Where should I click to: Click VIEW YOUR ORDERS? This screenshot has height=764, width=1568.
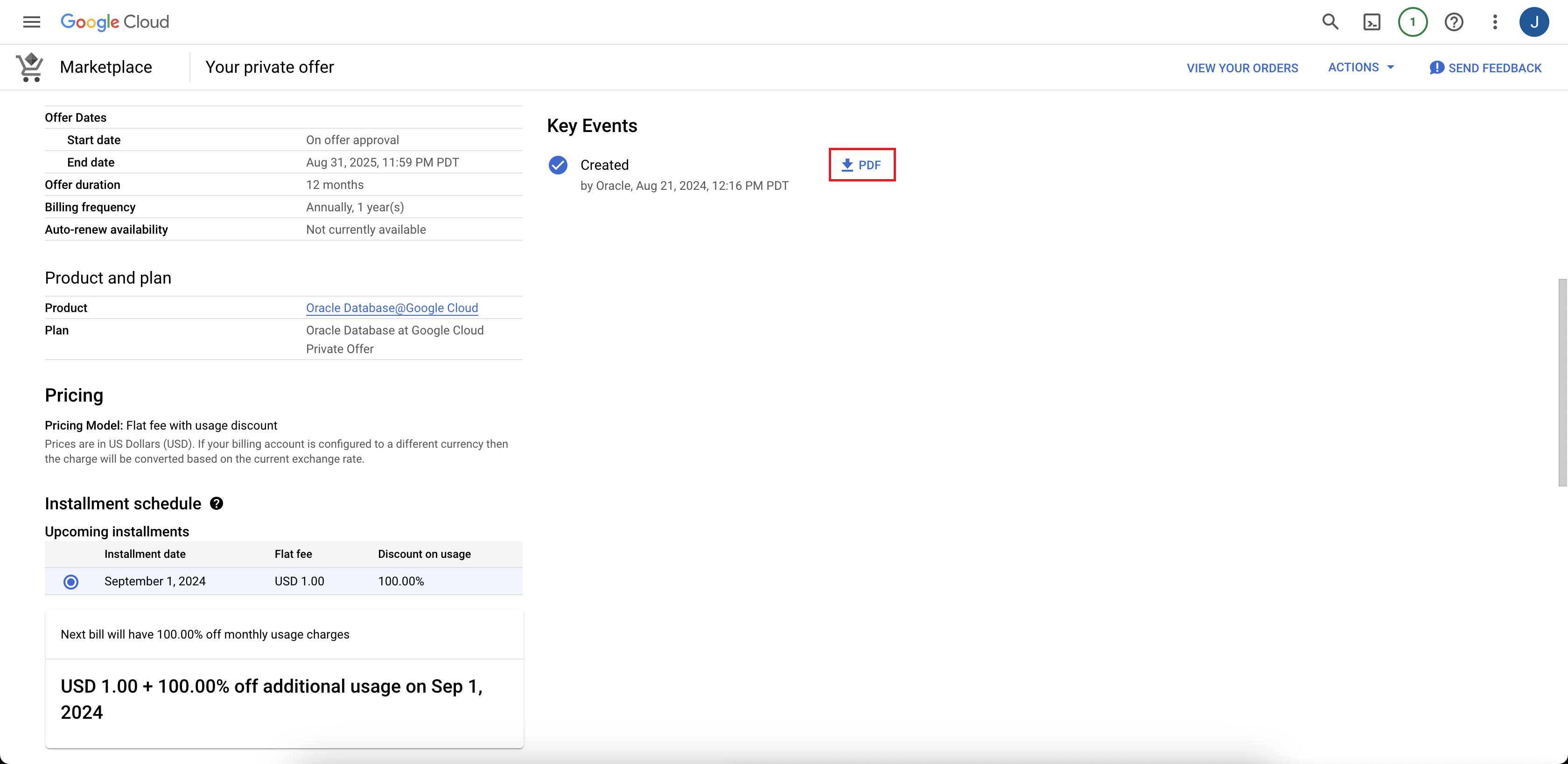(1242, 68)
